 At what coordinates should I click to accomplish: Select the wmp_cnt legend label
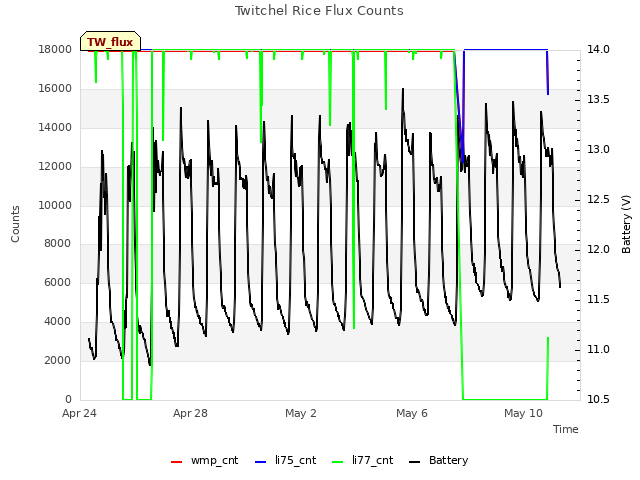click(214, 460)
